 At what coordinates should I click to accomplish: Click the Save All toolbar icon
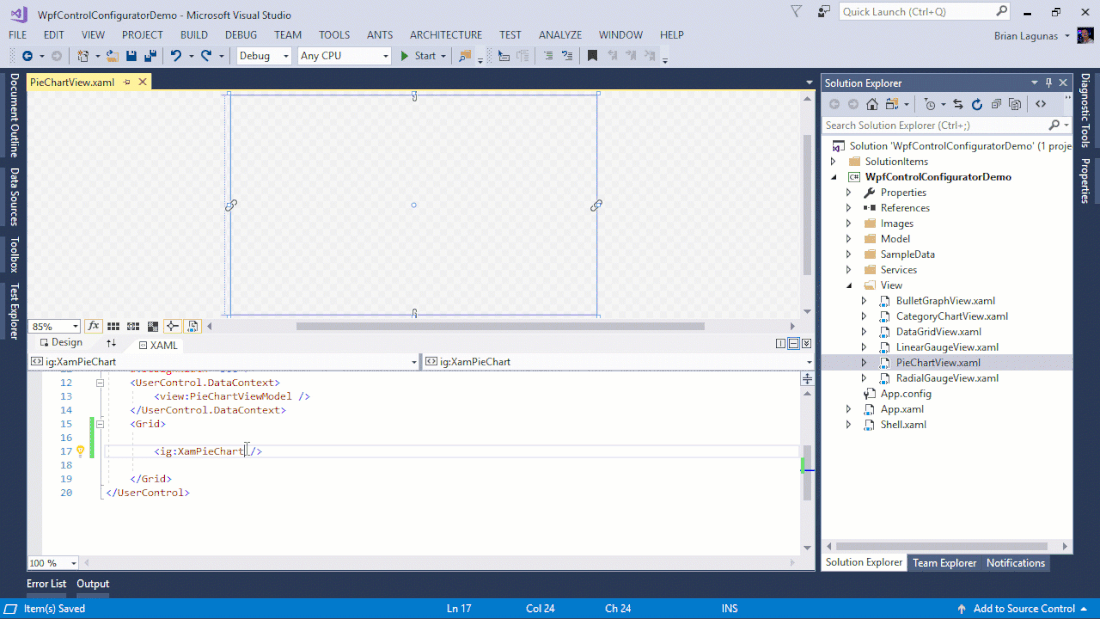click(x=150, y=56)
